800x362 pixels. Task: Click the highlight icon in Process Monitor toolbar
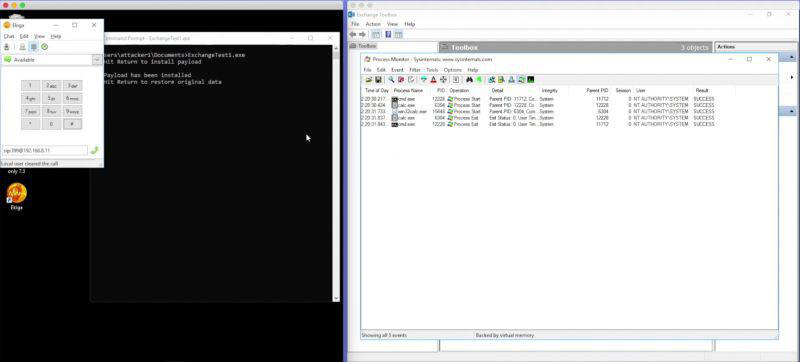point(433,80)
